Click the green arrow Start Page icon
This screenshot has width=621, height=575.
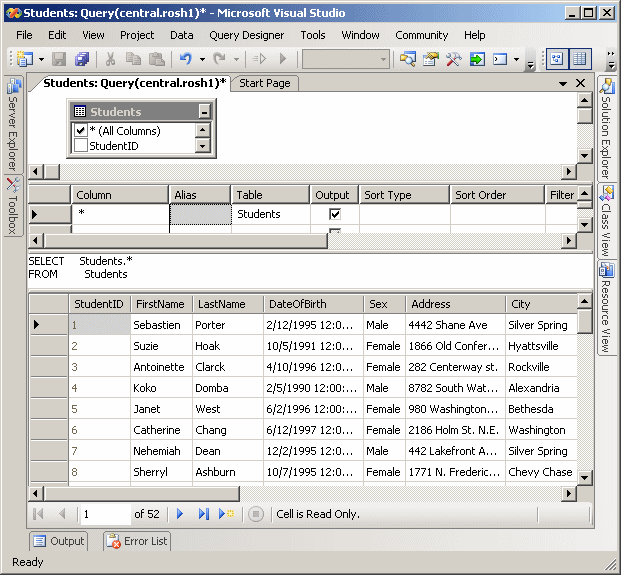point(477,59)
